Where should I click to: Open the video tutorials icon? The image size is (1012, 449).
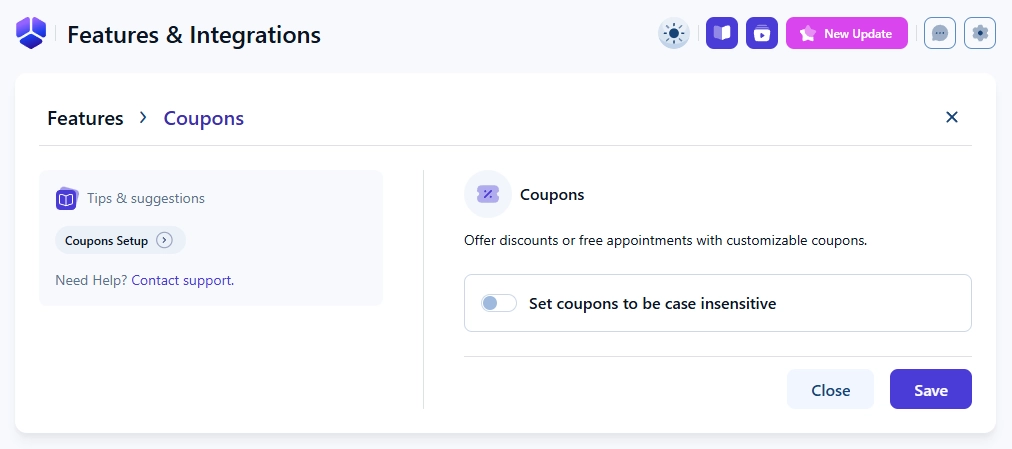click(762, 34)
